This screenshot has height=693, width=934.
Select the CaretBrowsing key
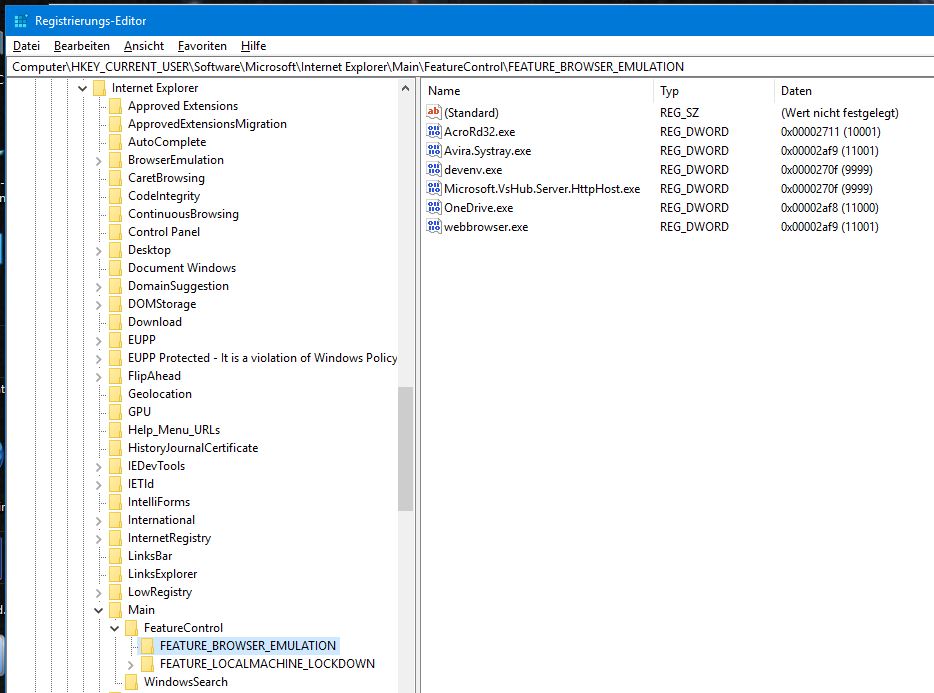point(166,178)
